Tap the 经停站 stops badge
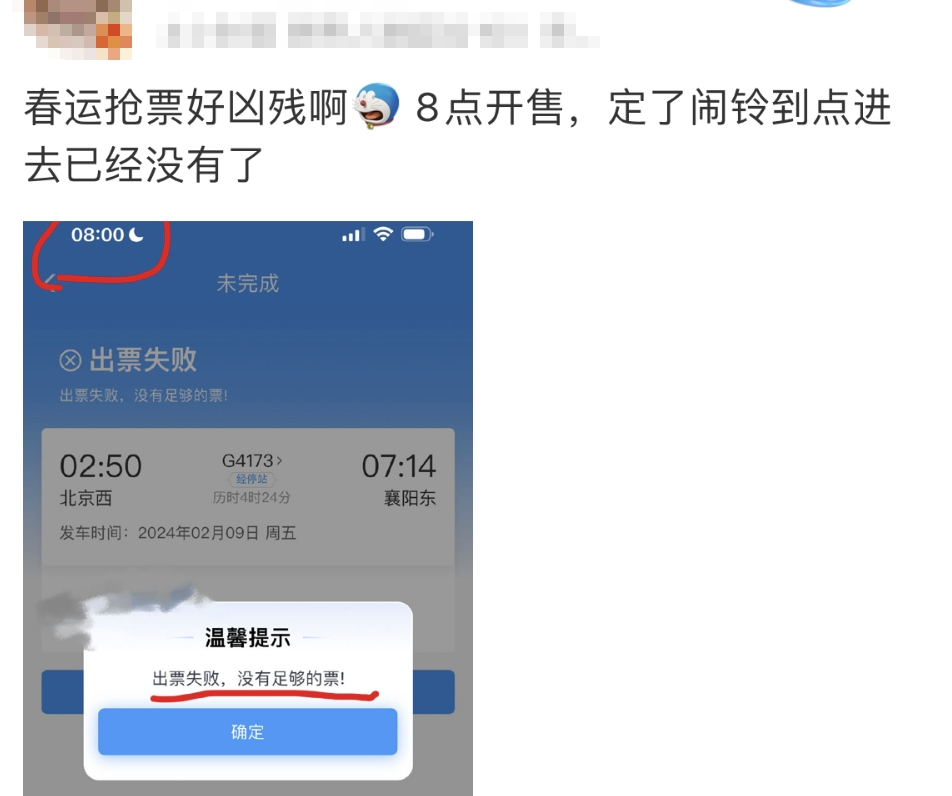Viewport: 952px width, 796px height. pos(251,479)
